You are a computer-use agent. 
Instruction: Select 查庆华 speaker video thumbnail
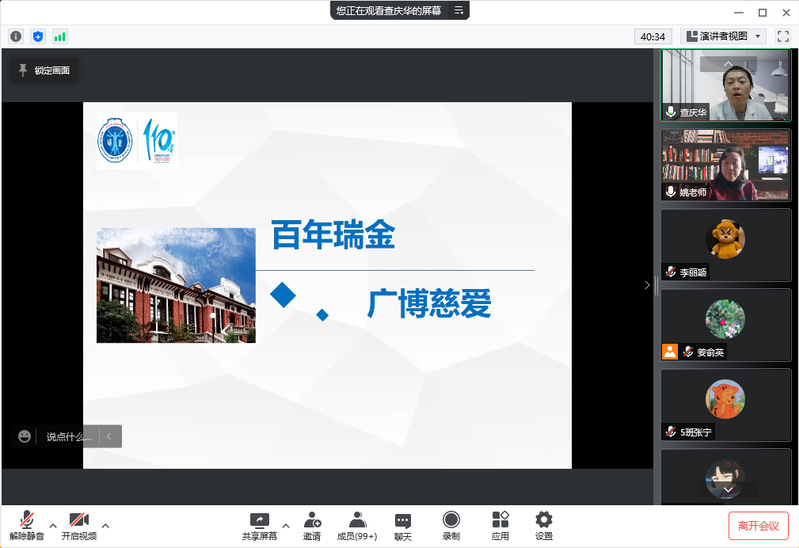(726, 85)
